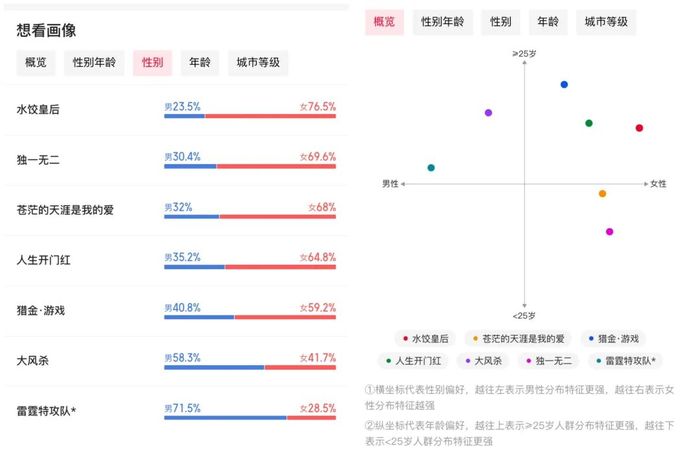
Task: Click the teal scatter point on the left
Action: pyautogui.click(x=431, y=168)
